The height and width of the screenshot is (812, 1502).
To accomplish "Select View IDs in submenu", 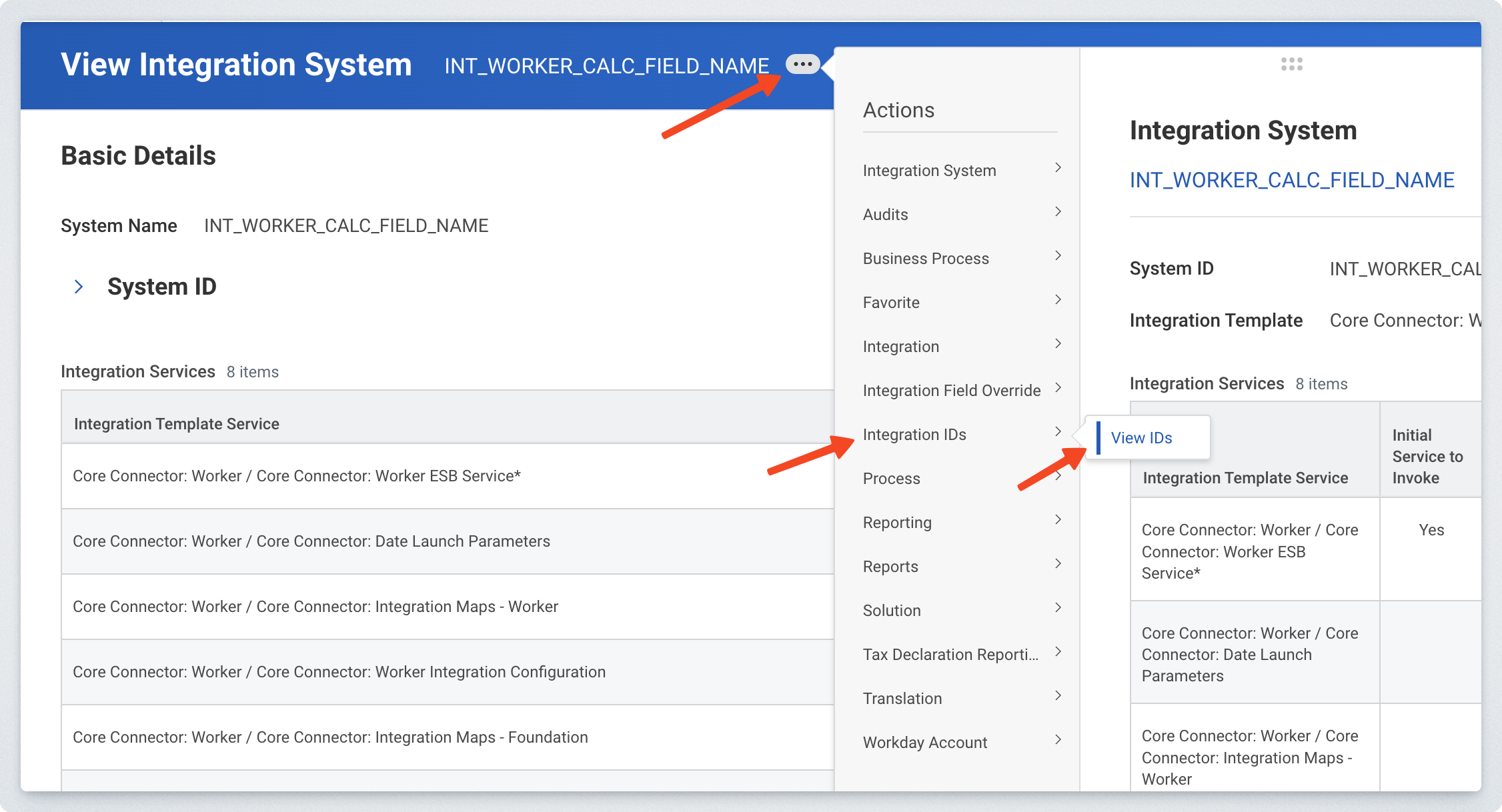I will pos(1141,438).
